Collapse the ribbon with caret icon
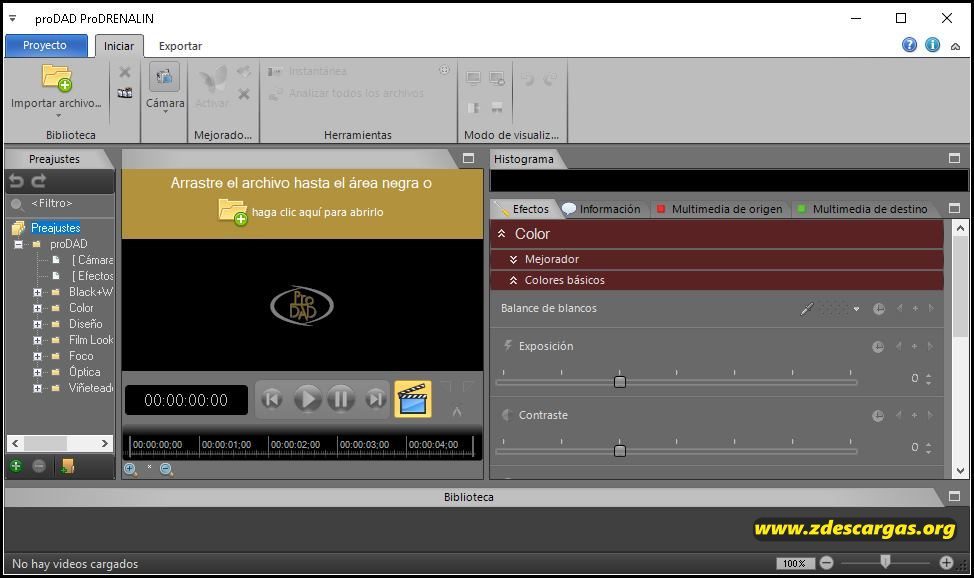 point(955,46)
